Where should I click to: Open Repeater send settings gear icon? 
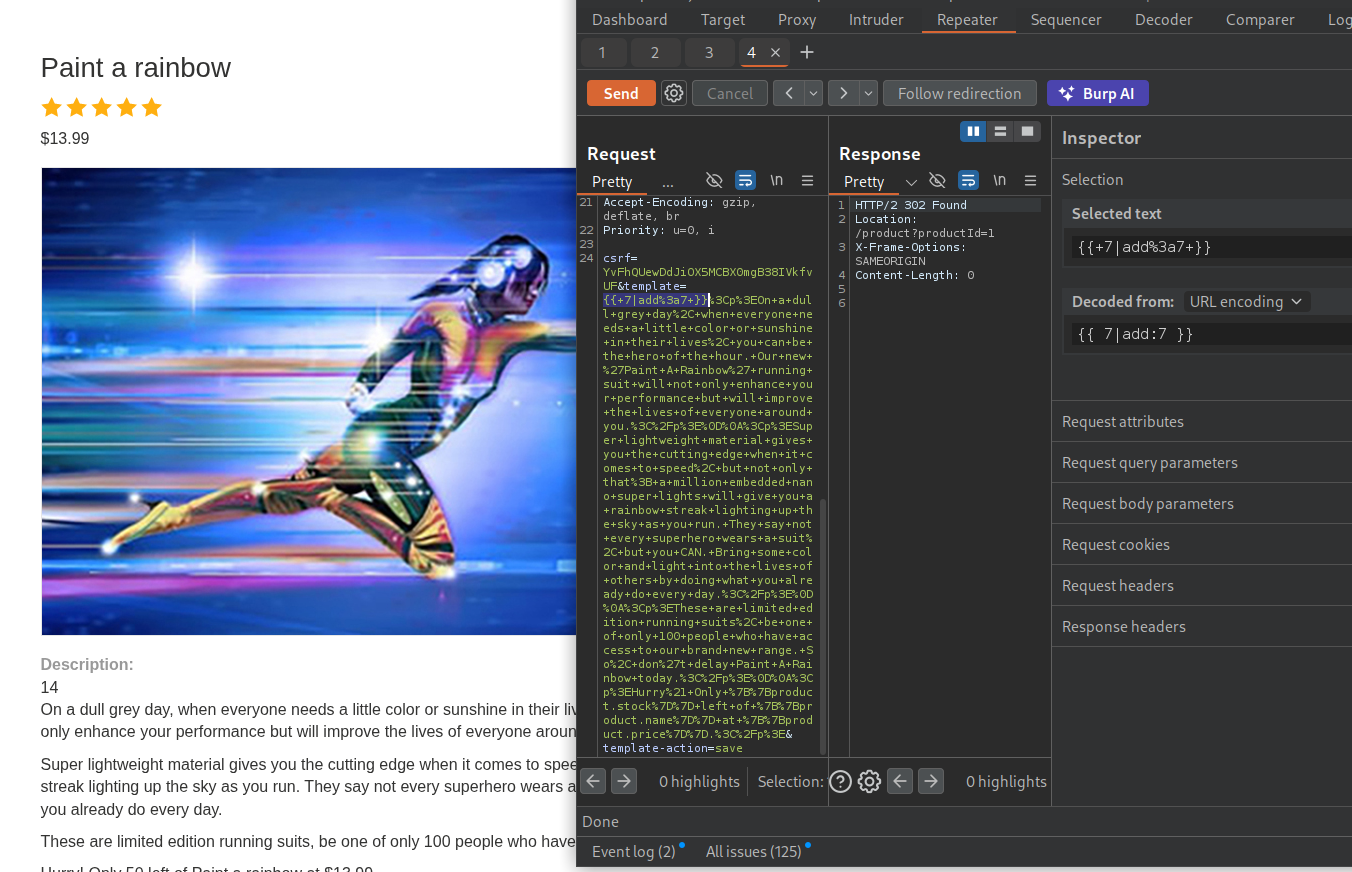674,93
